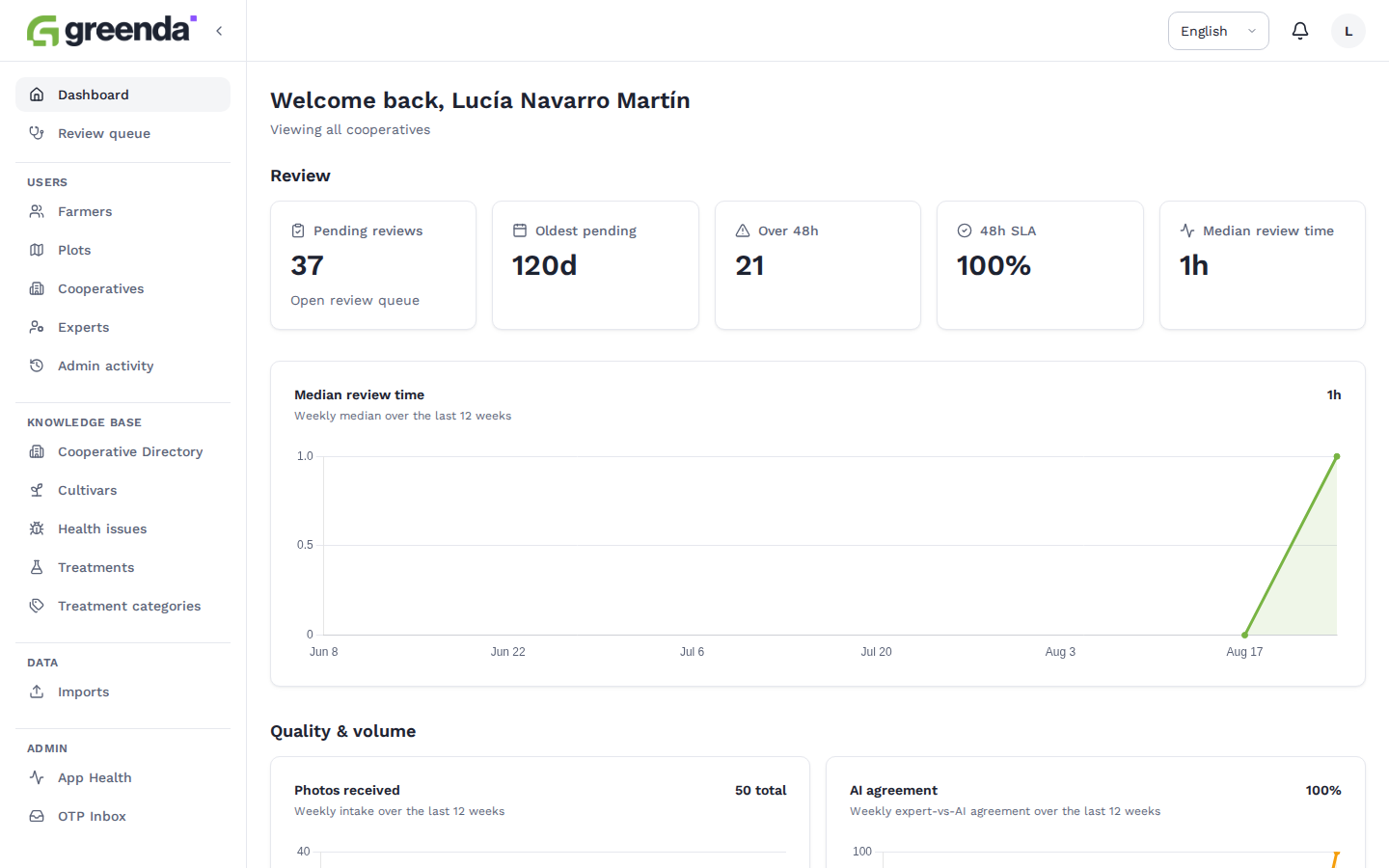
Task: Go to the Dashboard menu item
Action: (123, 95)
